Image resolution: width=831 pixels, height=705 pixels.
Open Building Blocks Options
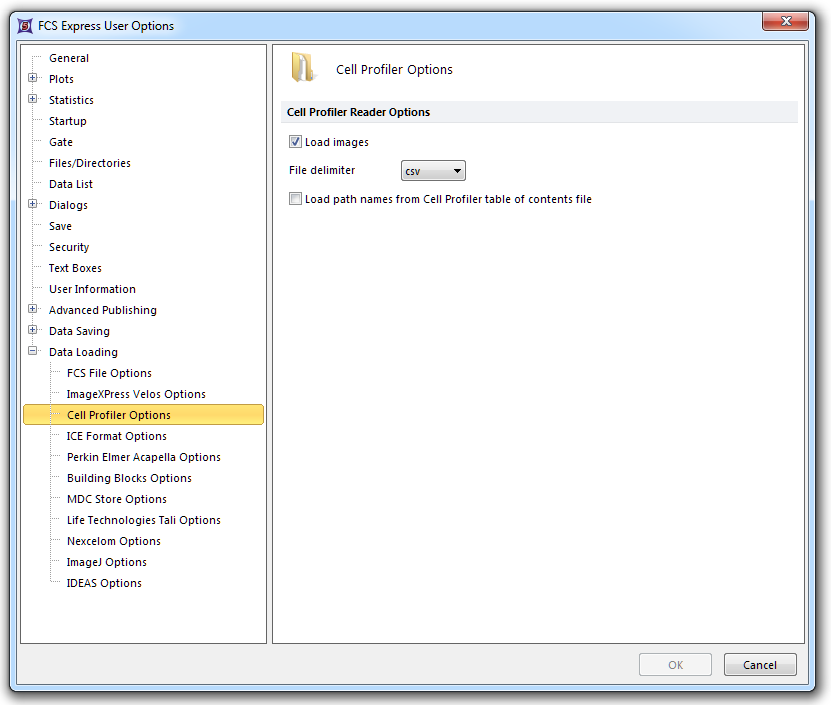[x=129, y=478]
